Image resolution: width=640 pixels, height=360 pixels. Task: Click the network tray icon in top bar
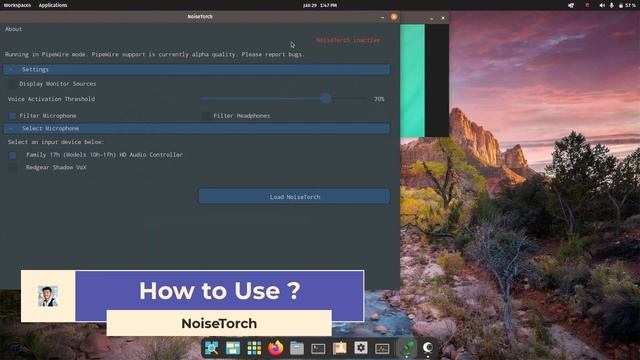[571, 5]
